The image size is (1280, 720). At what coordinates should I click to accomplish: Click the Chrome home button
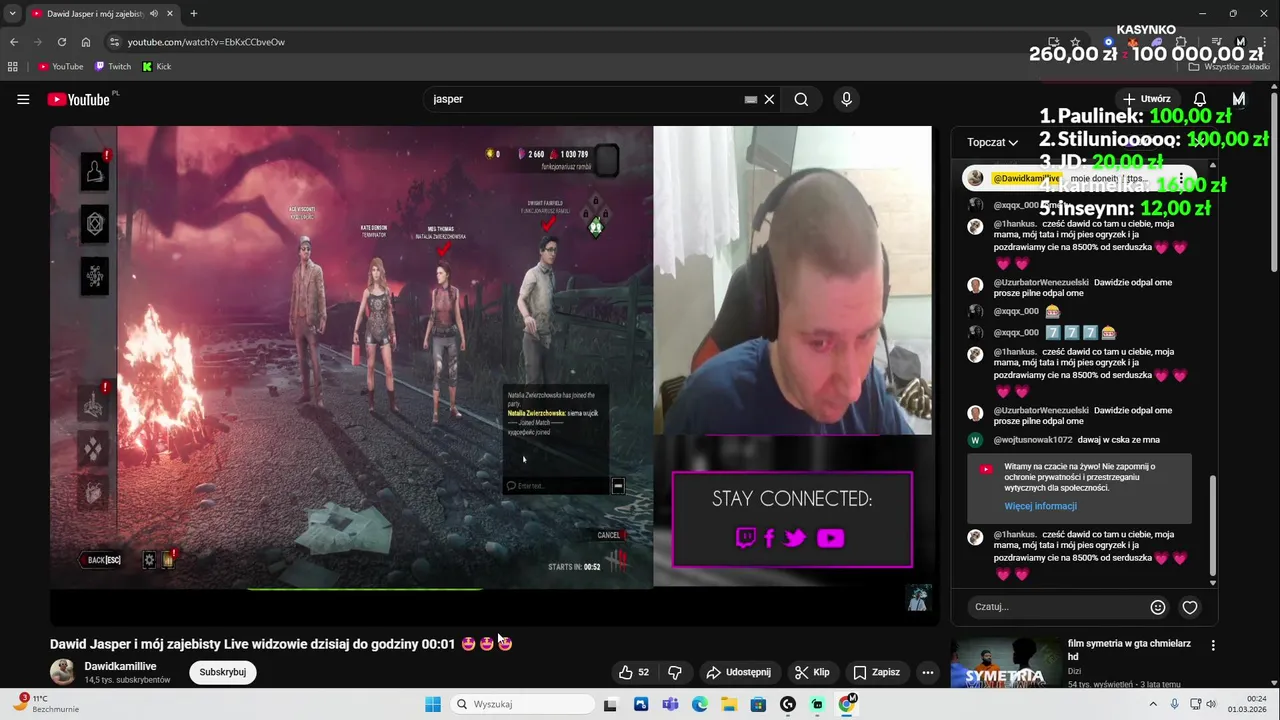click(86, 42)
